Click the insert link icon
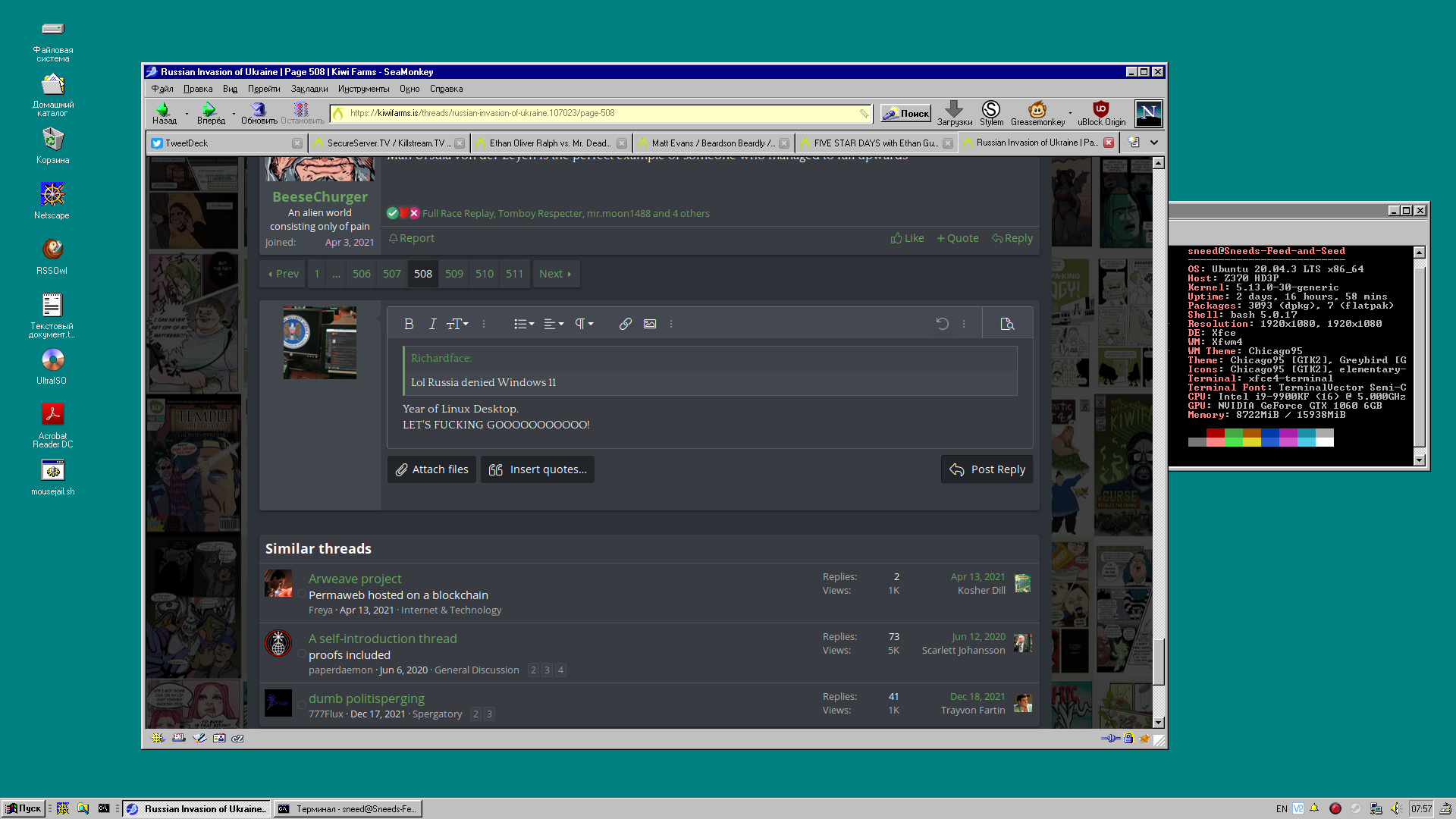Image resolution: width=1456 pixels, height=819 pixels. coord(625,324)
